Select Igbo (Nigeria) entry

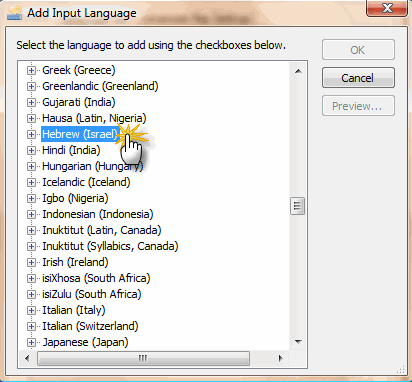pyautogui.click(x=75, y=198)
